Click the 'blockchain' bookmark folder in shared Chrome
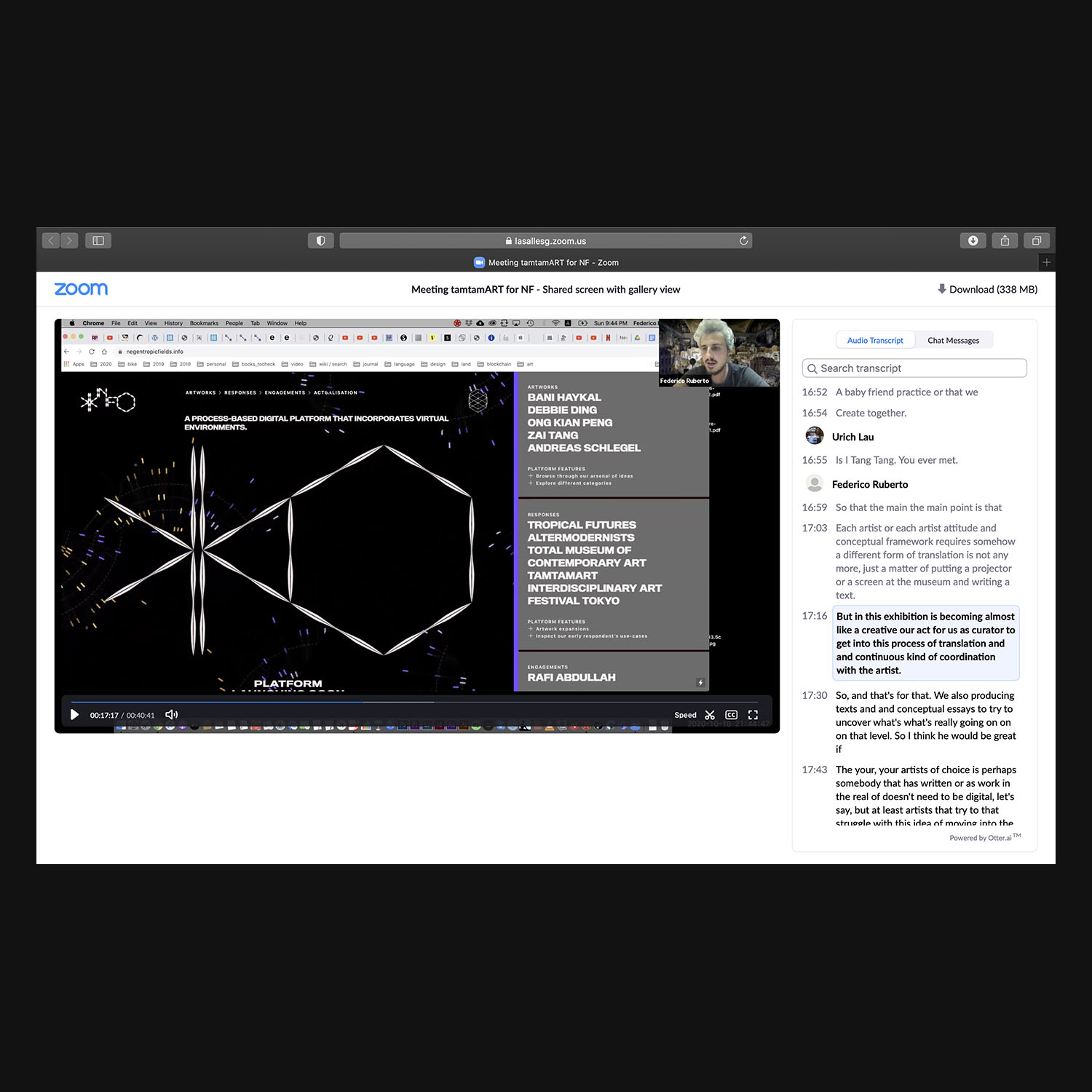 tap(494, 364)
